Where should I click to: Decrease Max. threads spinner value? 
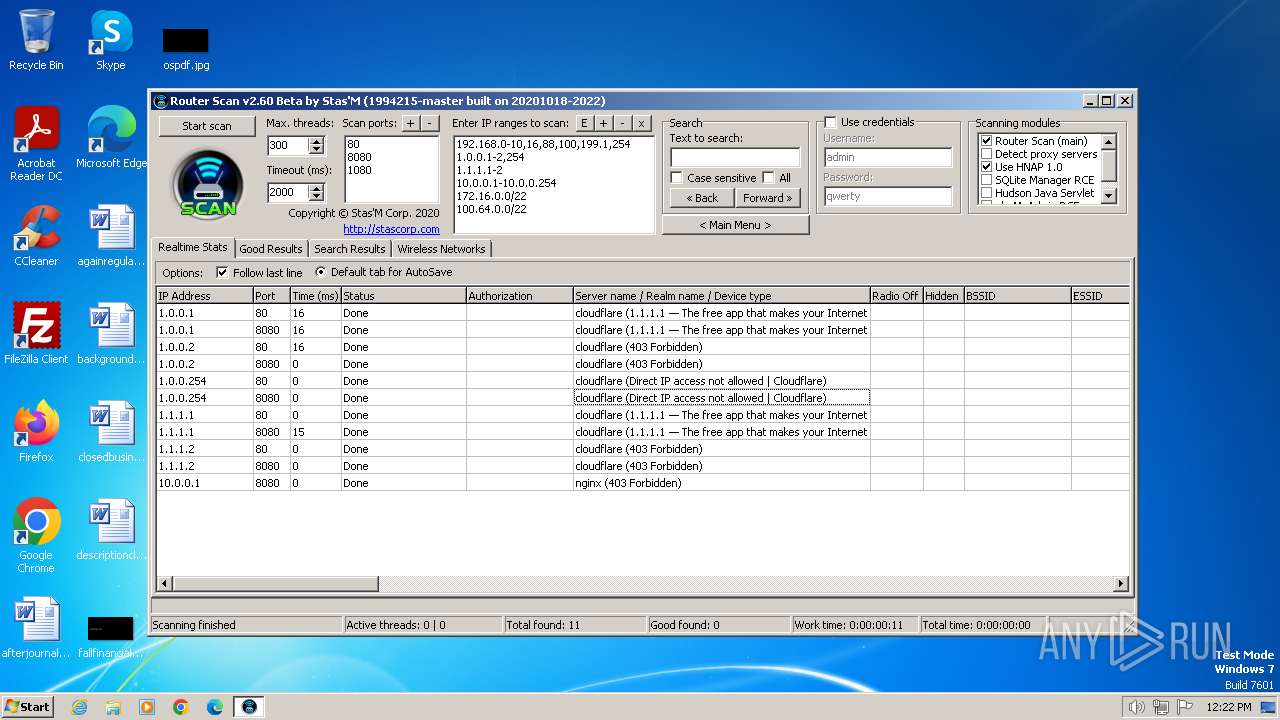[x=316, y=150]
